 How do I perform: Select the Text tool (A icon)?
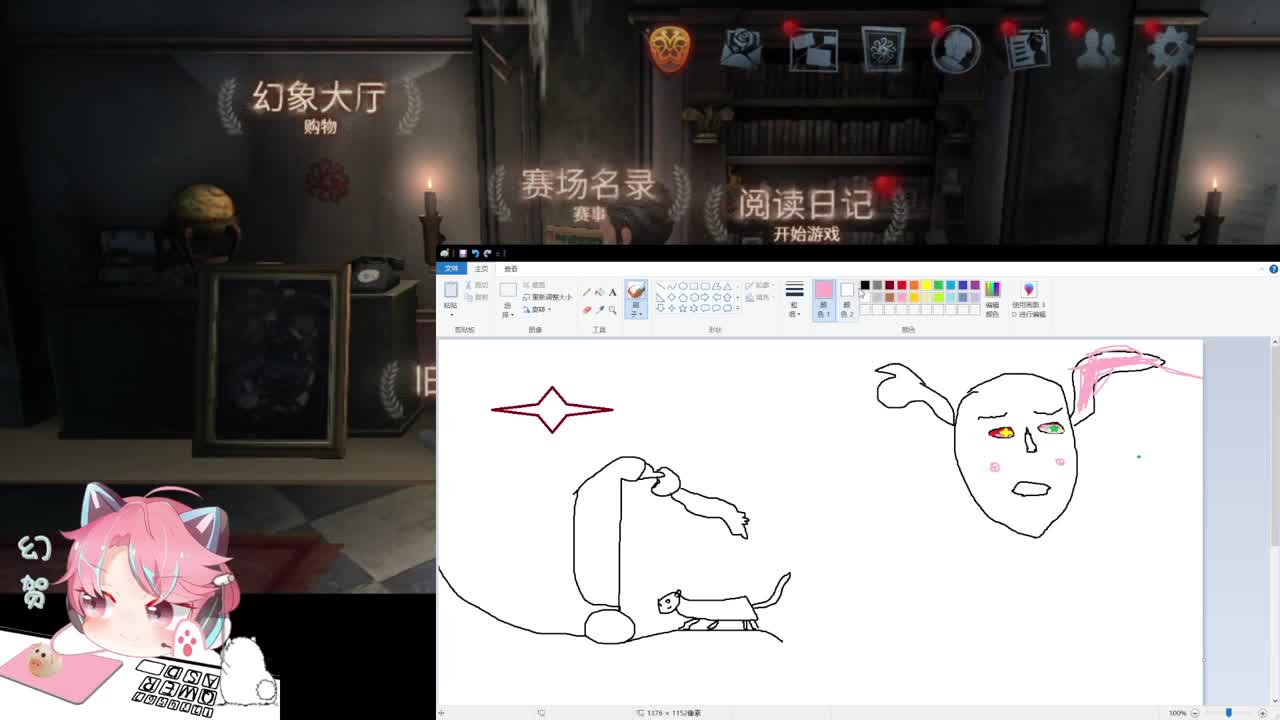click(x=612, y=292)
